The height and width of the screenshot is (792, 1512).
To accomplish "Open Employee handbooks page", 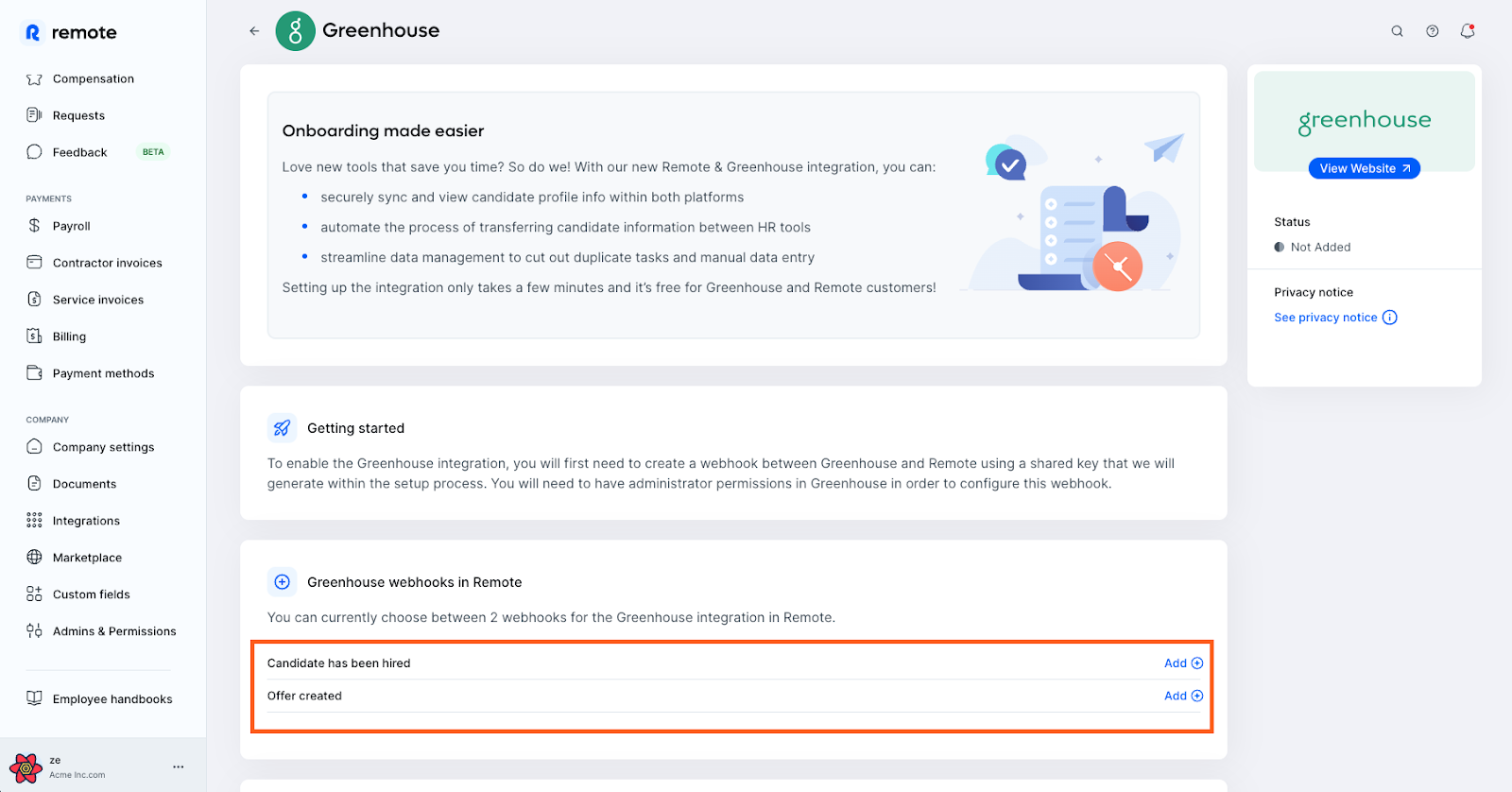I will (112, 699).
